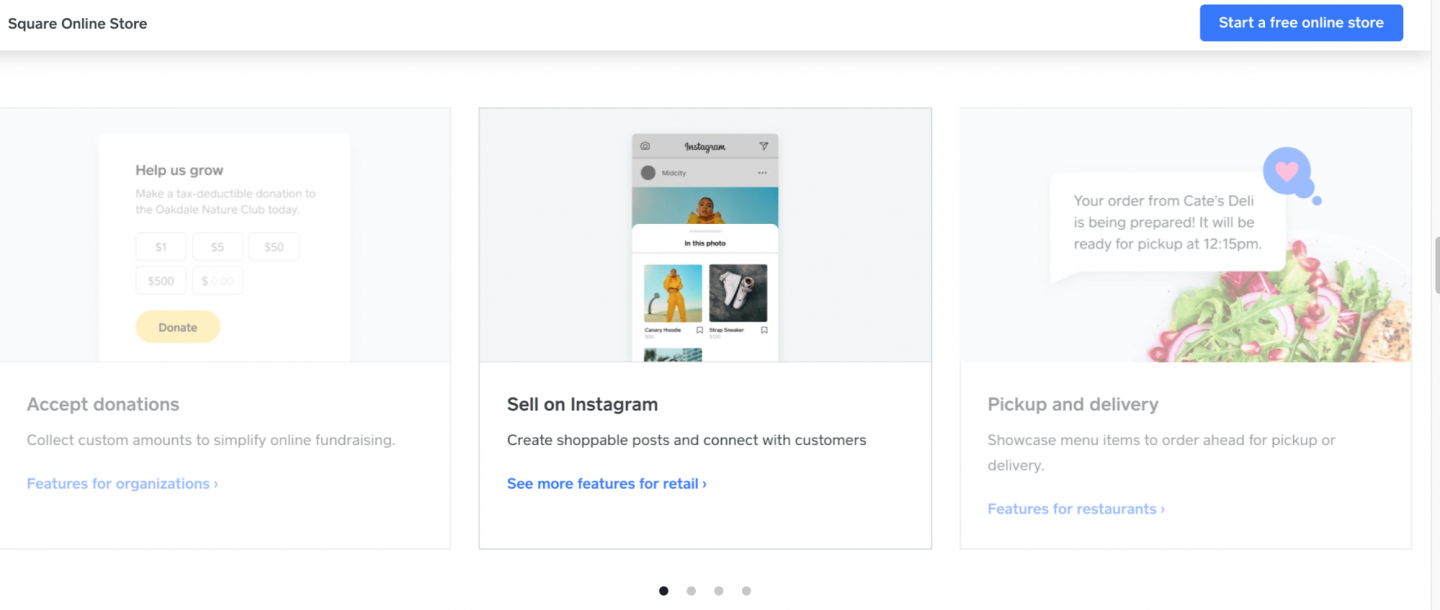Select the fourth carousel dot indicator

tap(746, 591)
